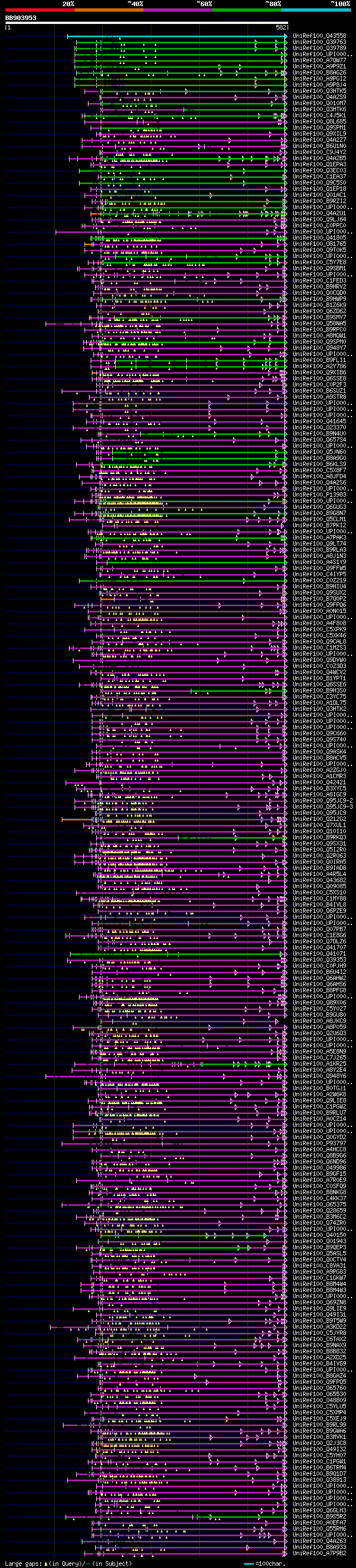Image resolution: width=356 pixels, height=1568 pixels.
Task: Select hit UniRef100_Q95JC9-2
Action: pyautogui.click(x=323, y=801)
